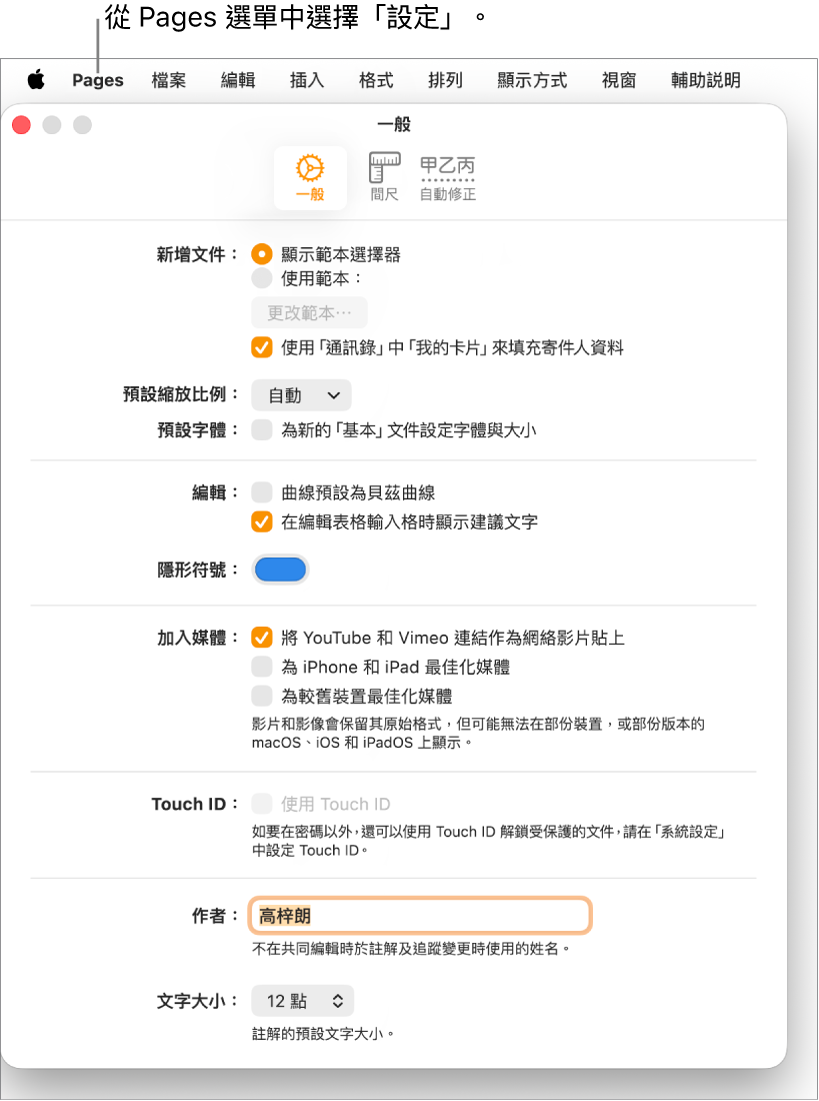
Task: Open the Apple menu icon
Action: coord(37,80)
